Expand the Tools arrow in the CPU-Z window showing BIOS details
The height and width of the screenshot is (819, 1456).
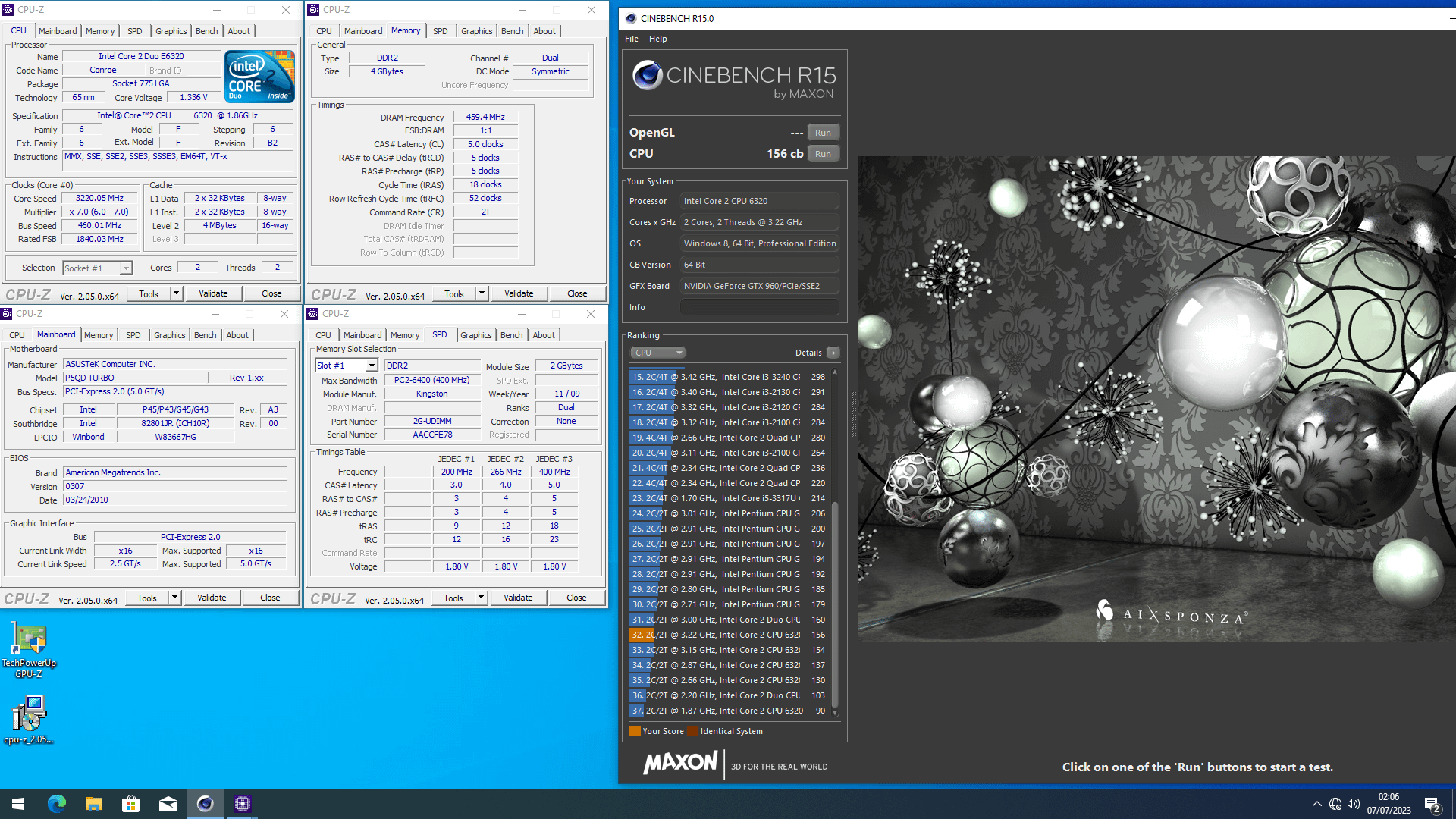point(174,598)
